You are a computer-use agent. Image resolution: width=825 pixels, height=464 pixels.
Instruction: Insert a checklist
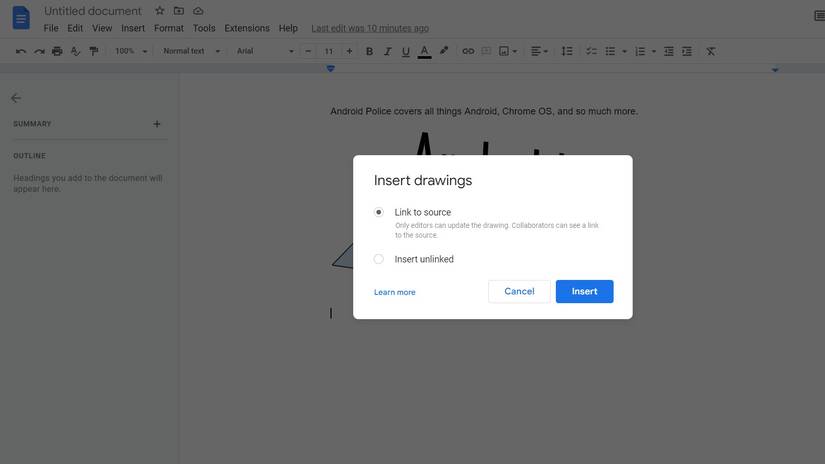(591, 51)
